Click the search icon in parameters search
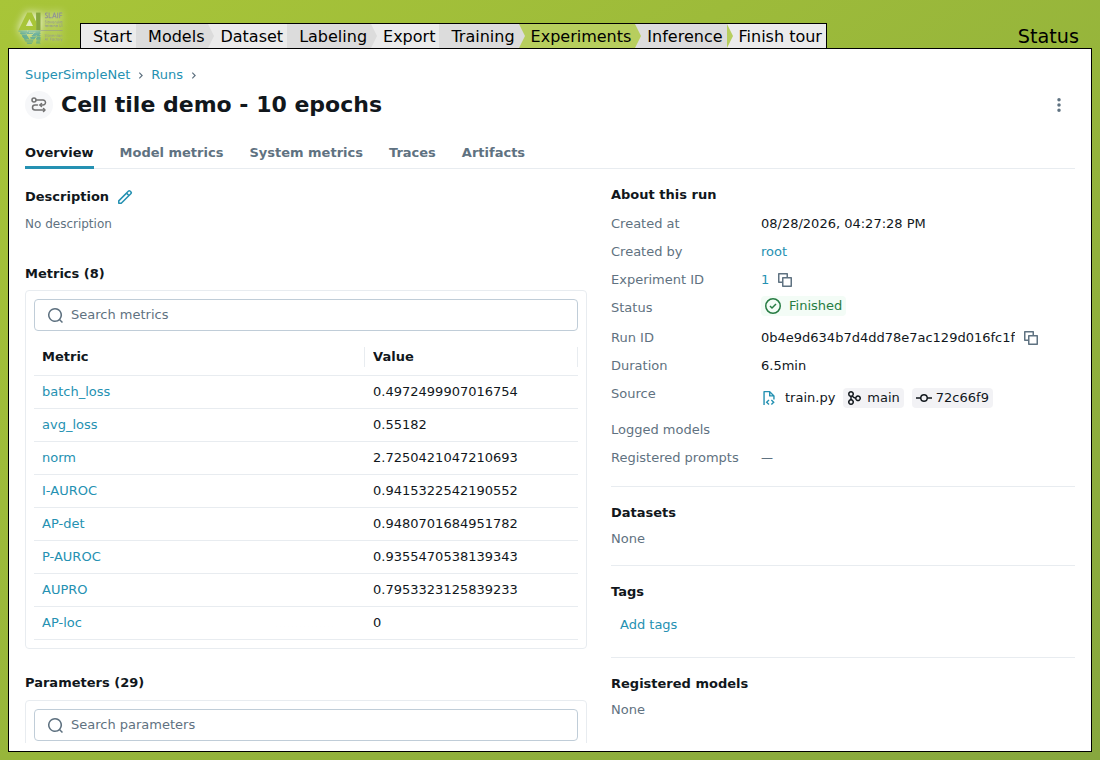 [x=55, y=725]
